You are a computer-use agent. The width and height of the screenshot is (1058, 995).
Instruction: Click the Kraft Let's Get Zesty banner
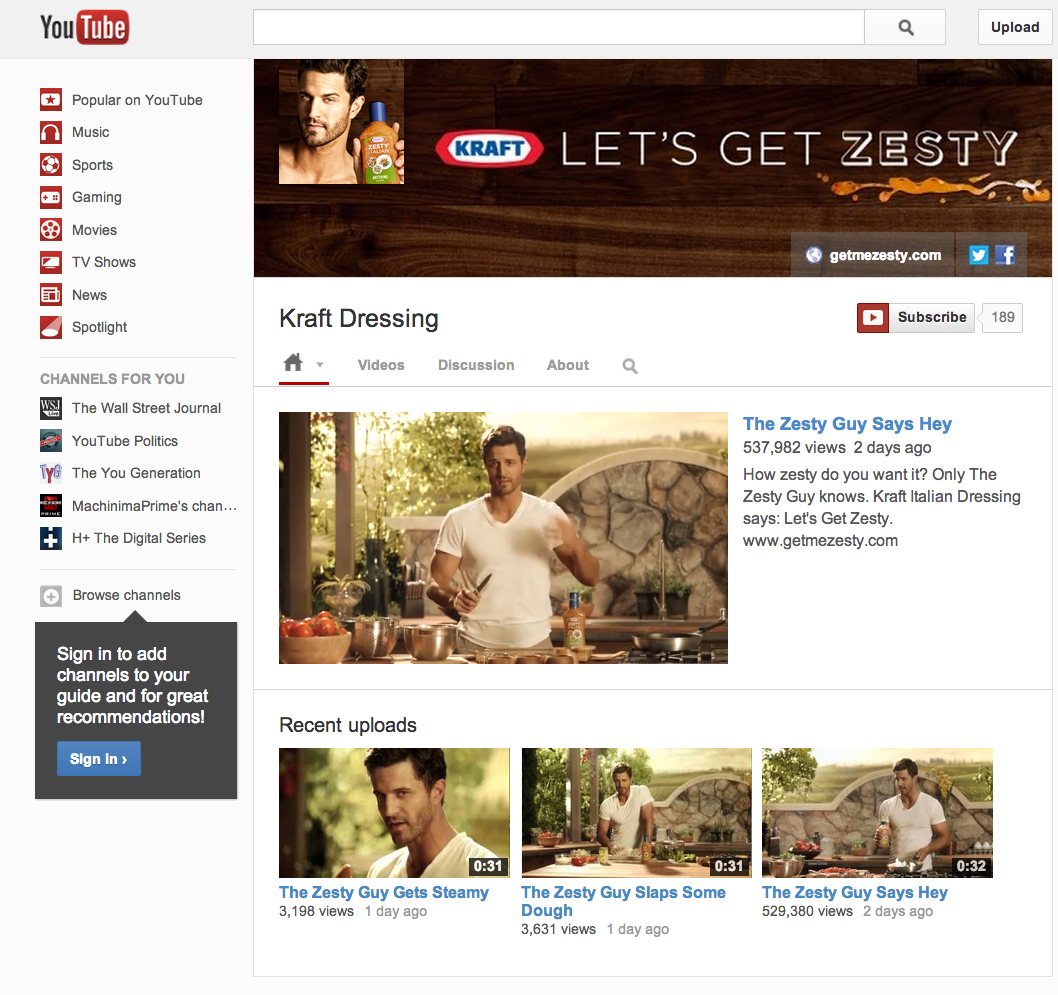(652, 168)
